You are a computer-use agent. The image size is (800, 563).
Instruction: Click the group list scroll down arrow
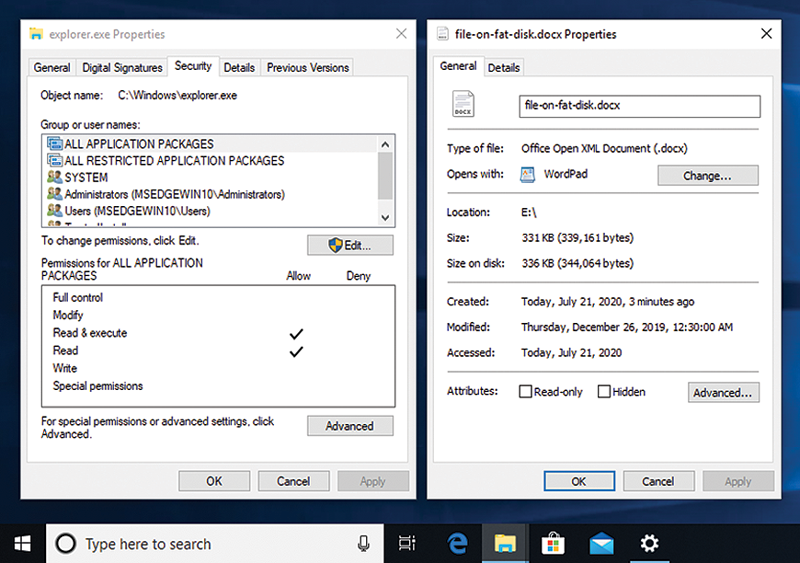[x=386, y=217]
